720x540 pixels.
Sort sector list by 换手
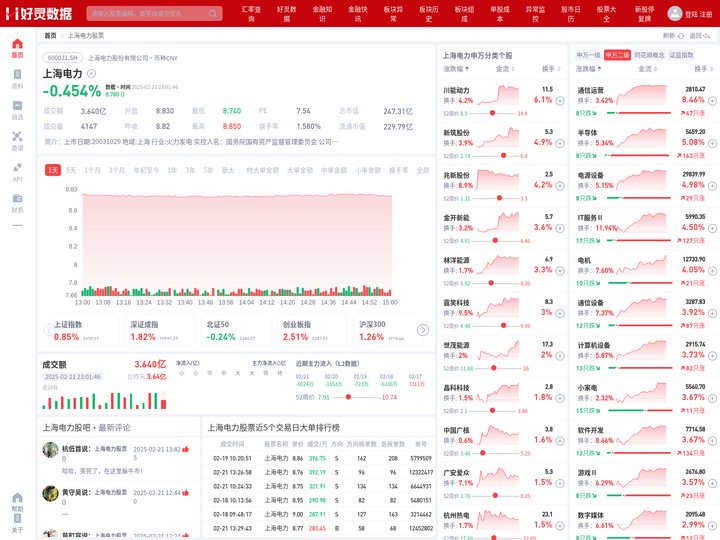(x=703, y=69)
